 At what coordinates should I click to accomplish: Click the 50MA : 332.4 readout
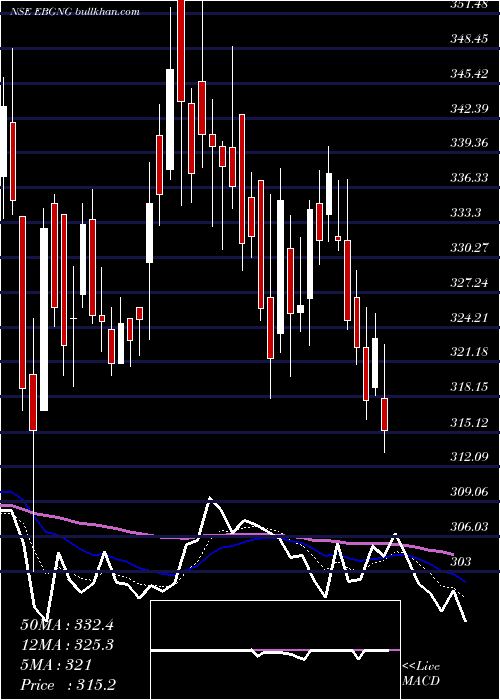pos(67,625)
